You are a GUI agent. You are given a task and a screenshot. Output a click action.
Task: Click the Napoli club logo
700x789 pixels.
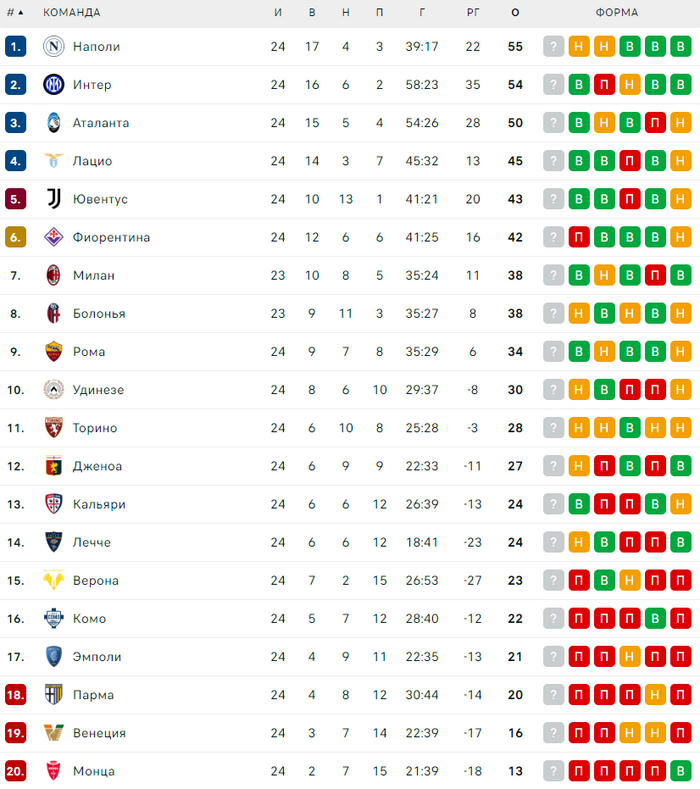(x=53, y=47)
